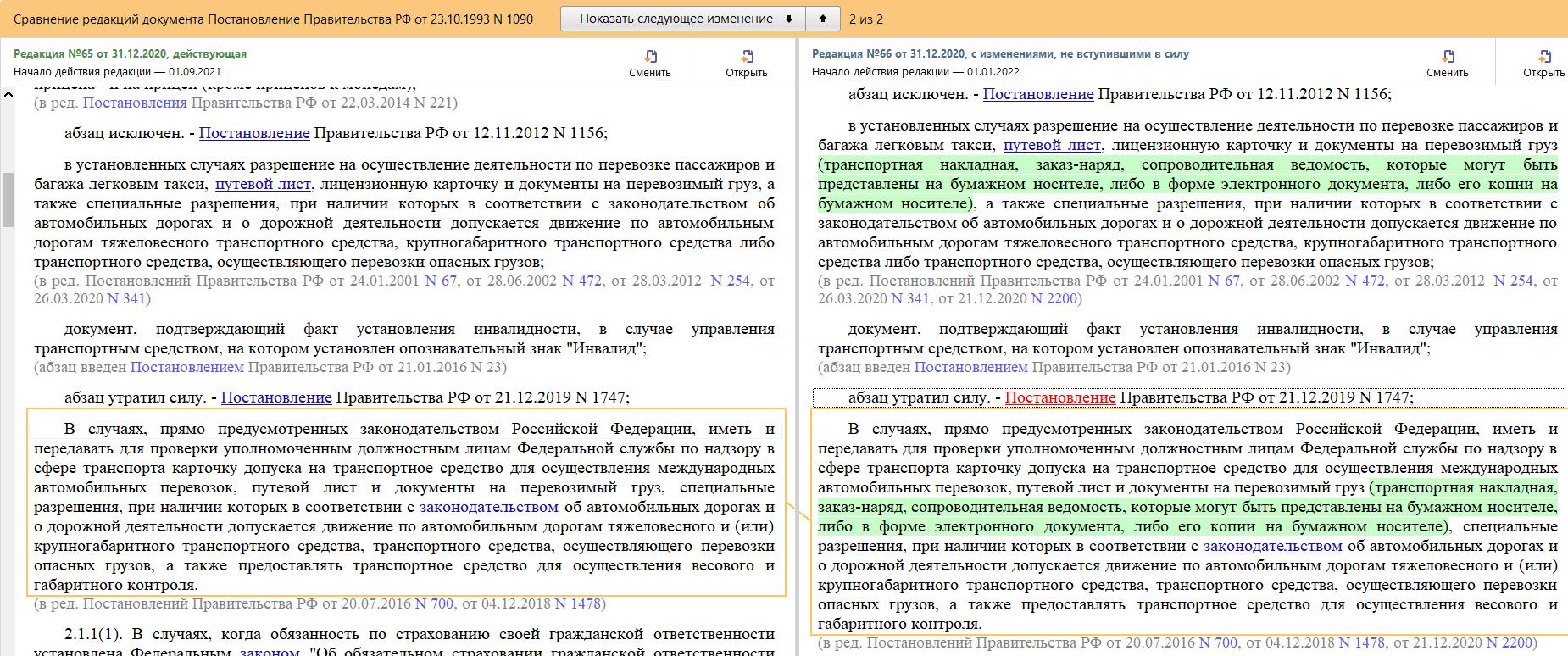Image resolution: width=1568 pixels, height=656 pixels.
Task: Click the '2 из 2' change counter
Action: pyautogui.click(x=865, y=19)
